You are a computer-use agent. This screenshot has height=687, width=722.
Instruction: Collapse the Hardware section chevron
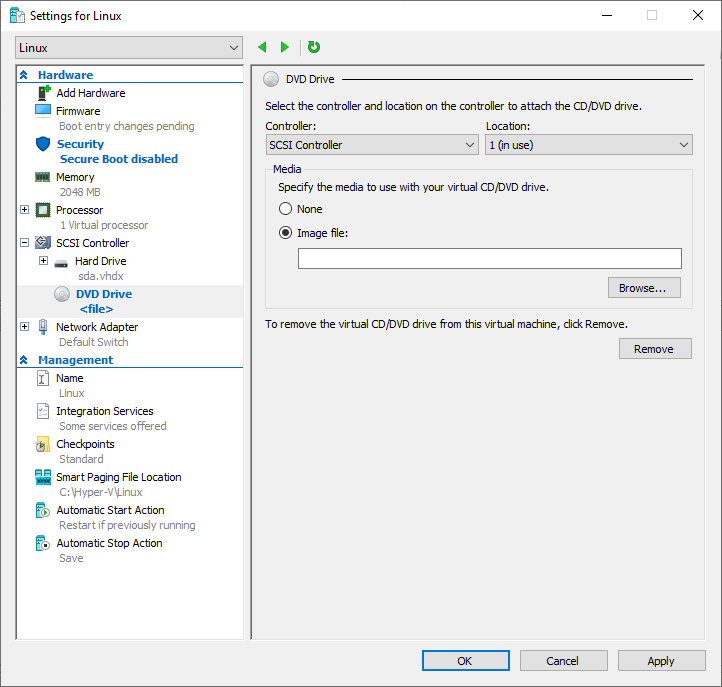[24, 75]
